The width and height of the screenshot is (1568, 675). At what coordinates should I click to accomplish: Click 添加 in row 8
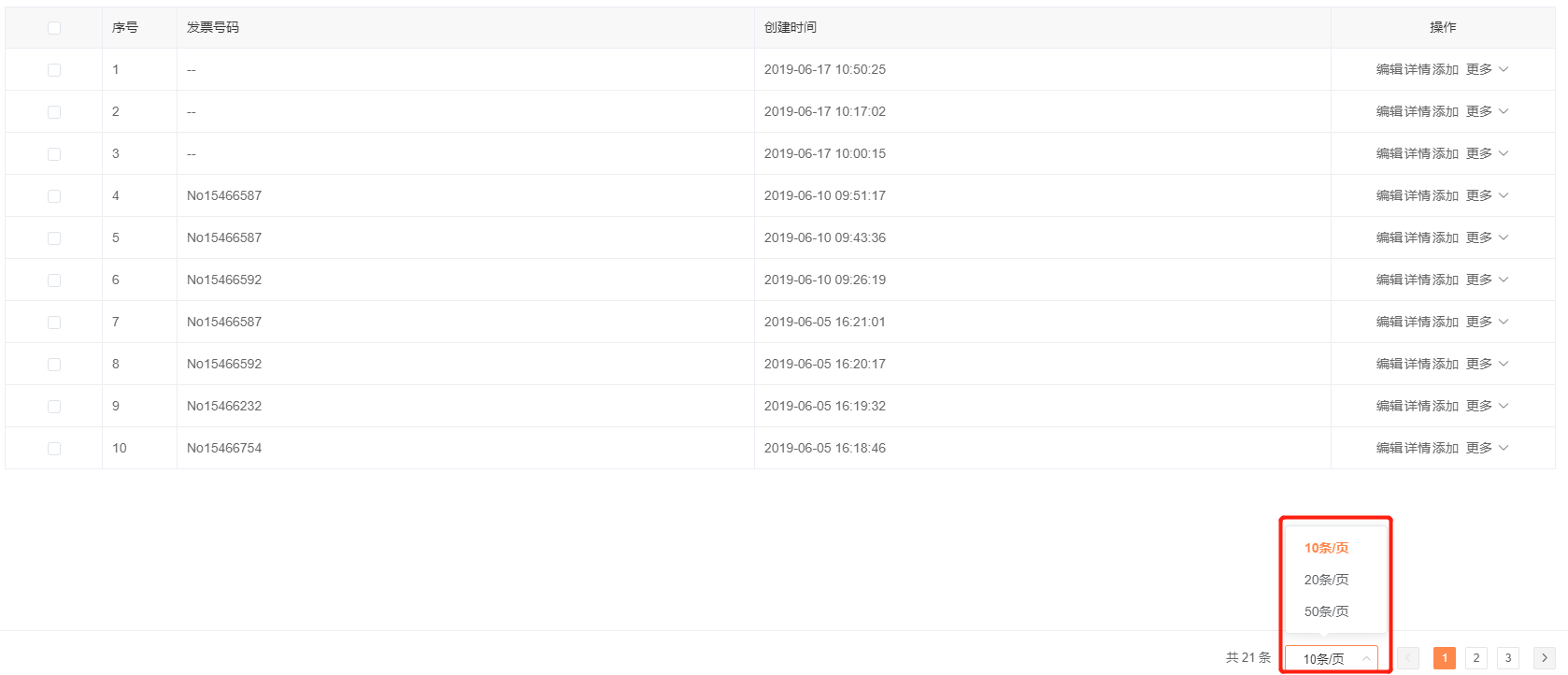tap(1445, 364)
